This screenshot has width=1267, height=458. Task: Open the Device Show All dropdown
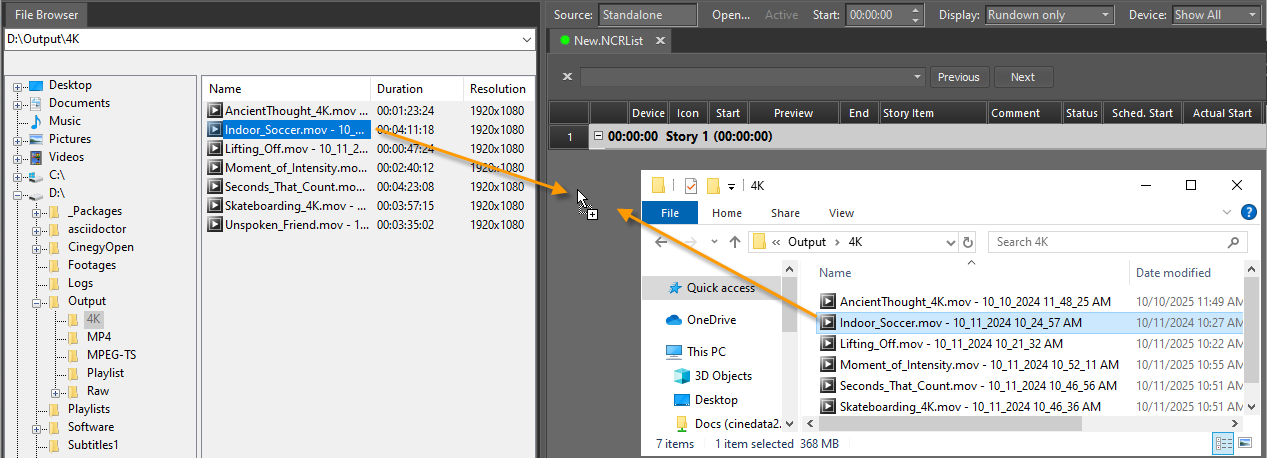tap(1252, 15)
